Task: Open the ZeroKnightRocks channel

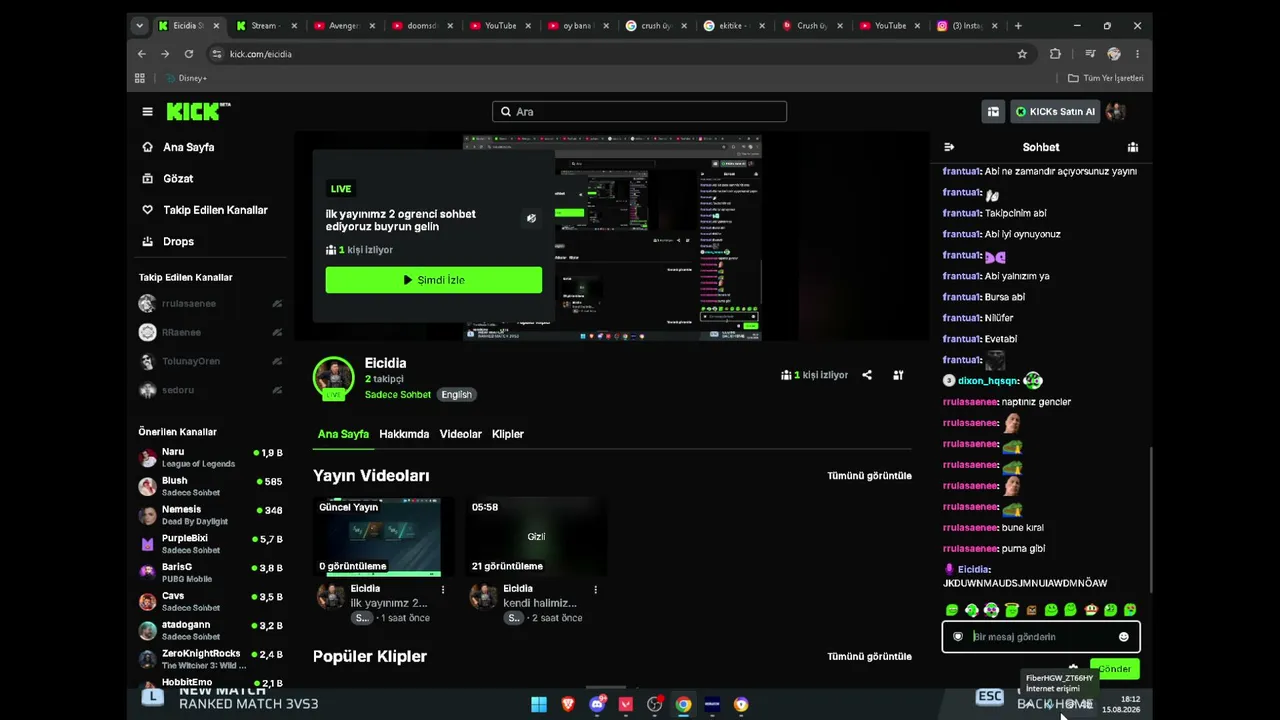Action: (210, 659)
